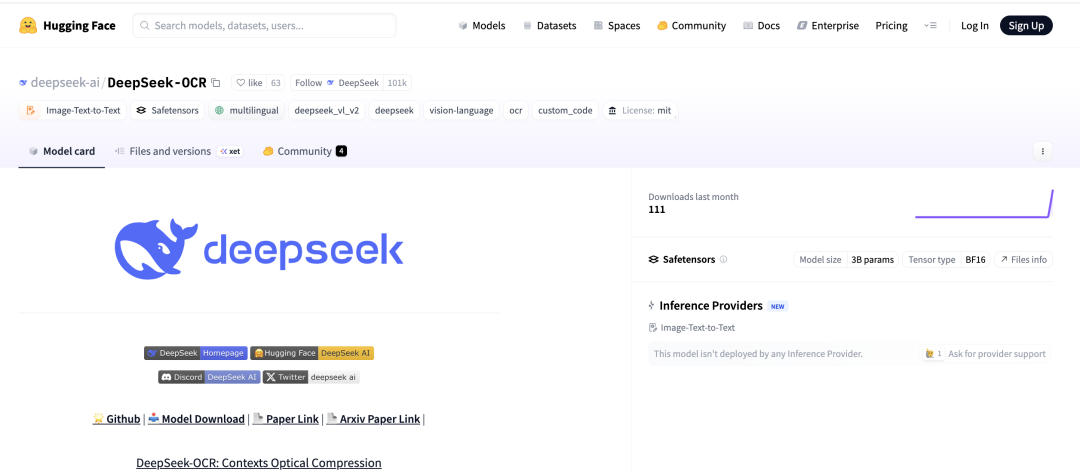The image size is (1080, 474).
Task: Click the Hugging Face logo icon
Action: (x=29, y=26)
